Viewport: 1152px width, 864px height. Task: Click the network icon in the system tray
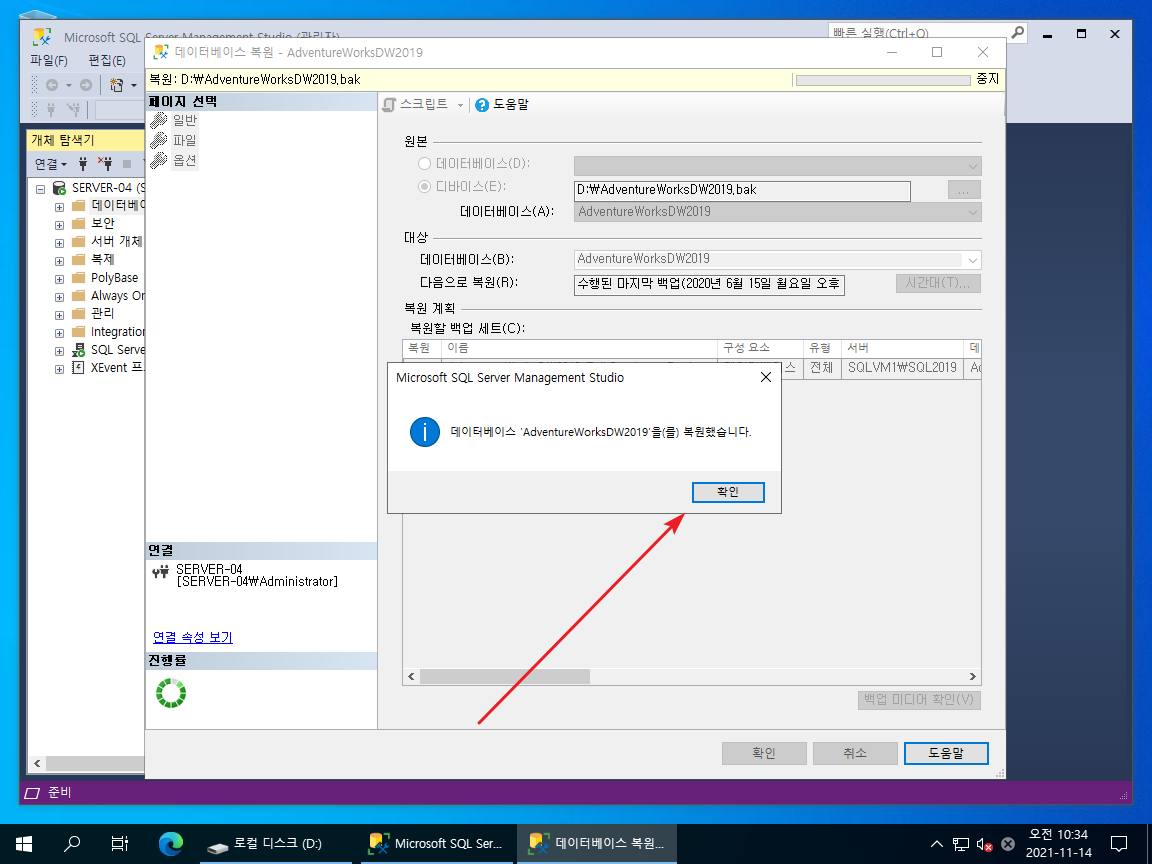pos(960,844)
